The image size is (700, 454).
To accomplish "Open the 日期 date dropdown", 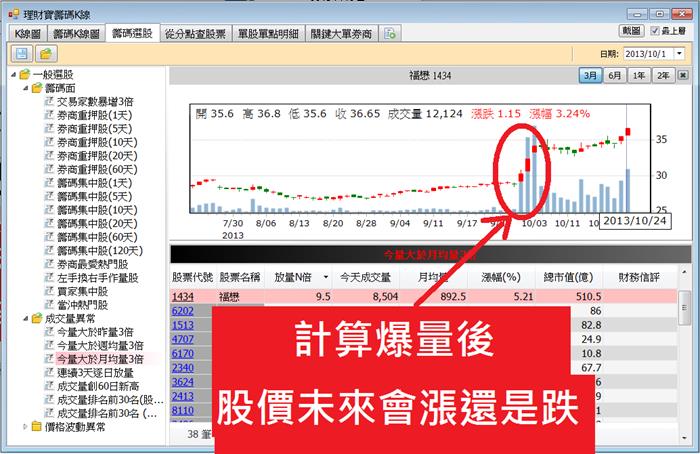I will [x=679, y=54].
